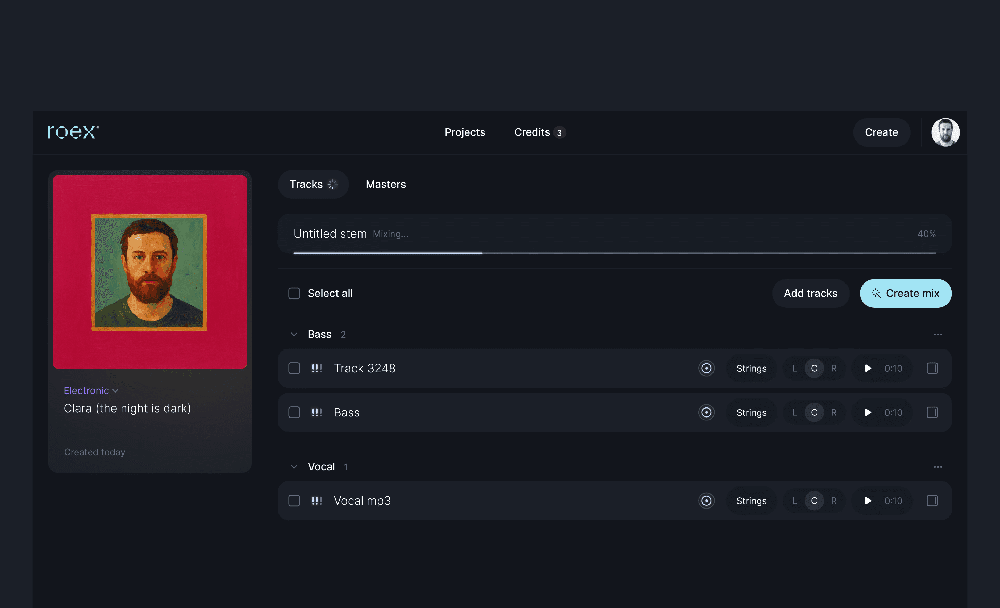Image resolution: width=1000 pixels, height=608 pixels.
Task: Click the solo target icon for Bass track
Action: (706, 412)
